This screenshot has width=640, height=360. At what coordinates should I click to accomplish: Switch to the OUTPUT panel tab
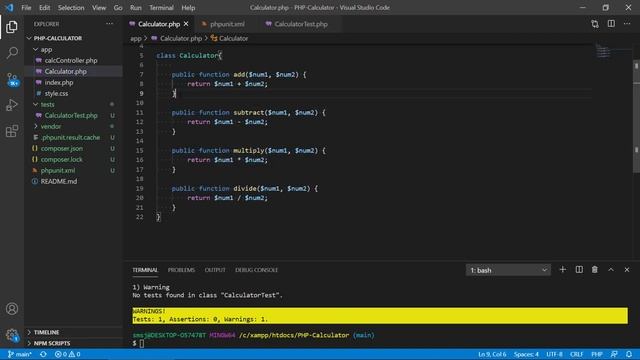coord(215,270)
